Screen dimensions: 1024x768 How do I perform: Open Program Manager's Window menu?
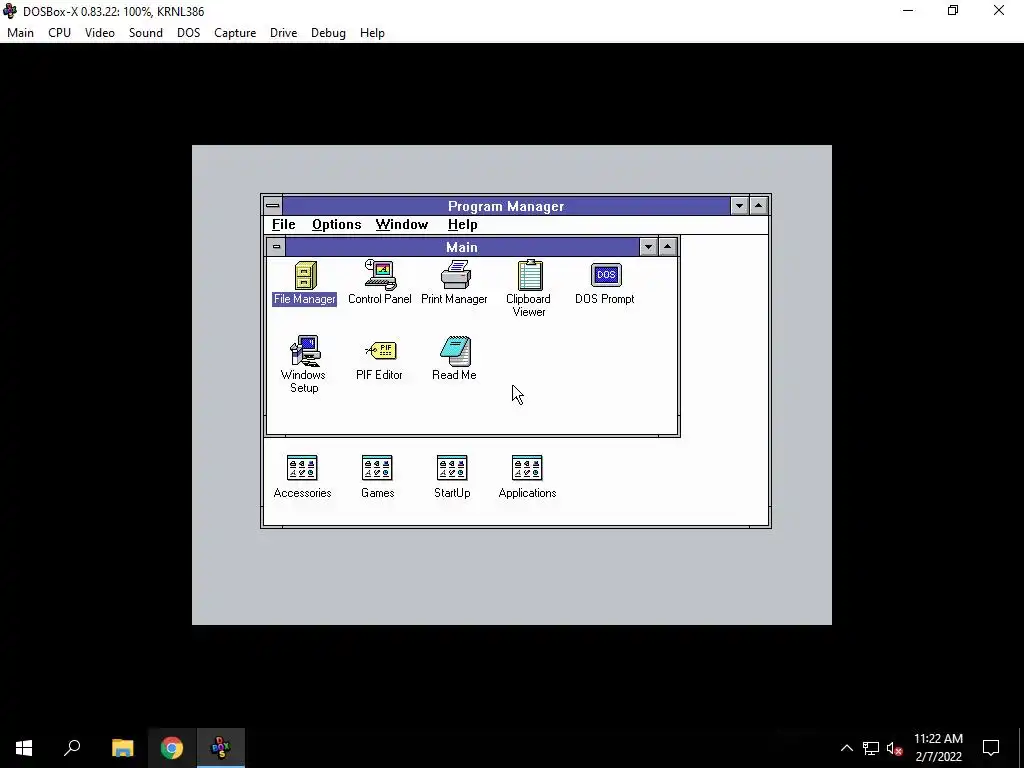tap(402, 225)
